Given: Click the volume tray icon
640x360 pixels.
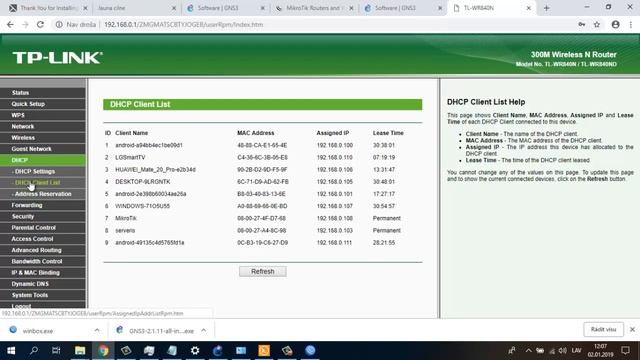Looking at the screenshot, I should 563,351.
